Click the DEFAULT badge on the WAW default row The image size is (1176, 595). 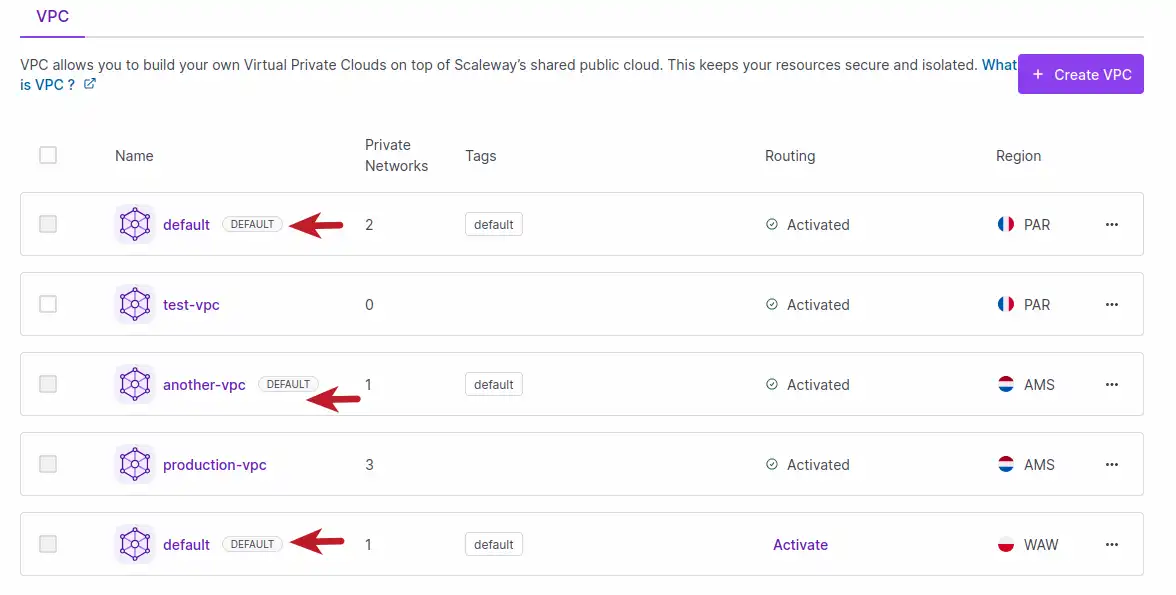(x=252, y=545)
